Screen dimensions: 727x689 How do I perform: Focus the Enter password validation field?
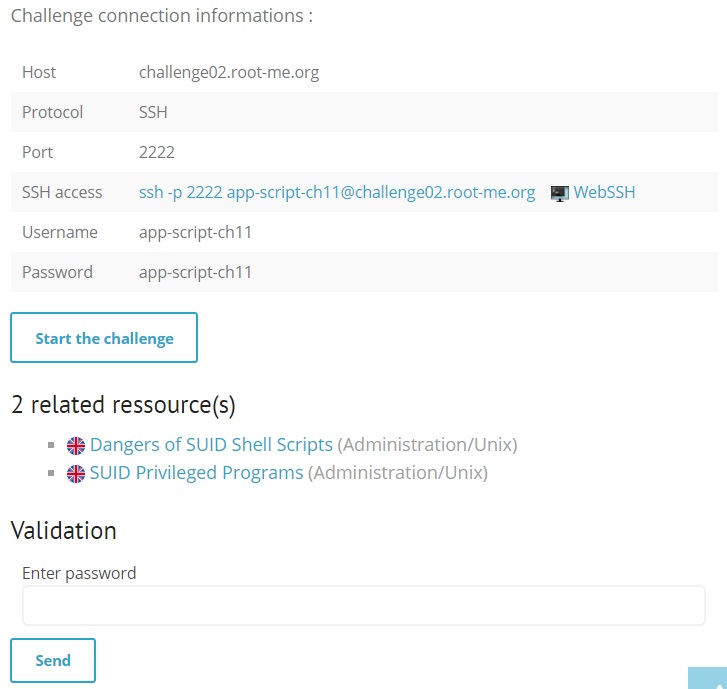tap(364, 606)
